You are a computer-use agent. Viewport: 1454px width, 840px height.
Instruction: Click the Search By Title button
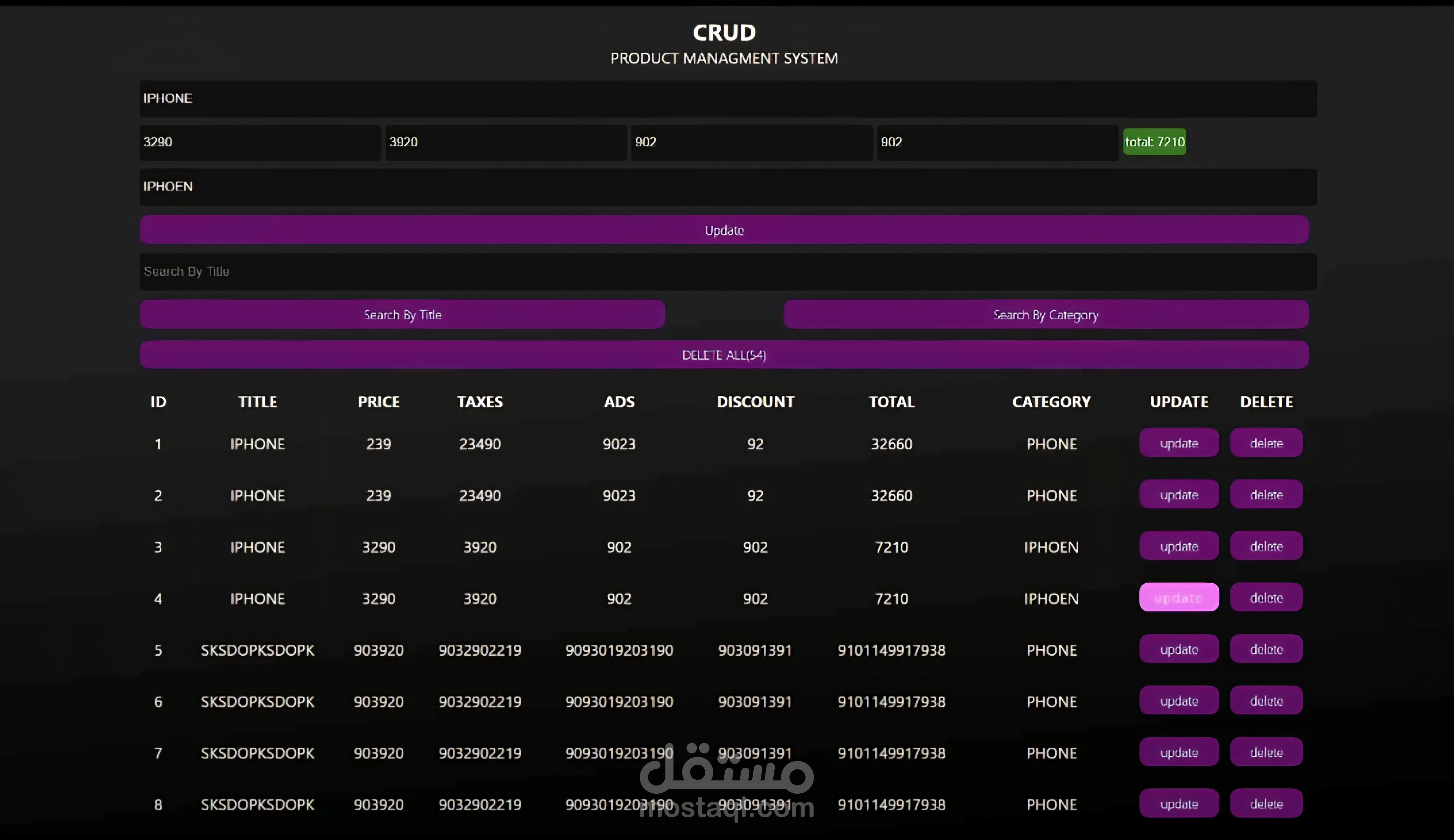tap(402, 314)
